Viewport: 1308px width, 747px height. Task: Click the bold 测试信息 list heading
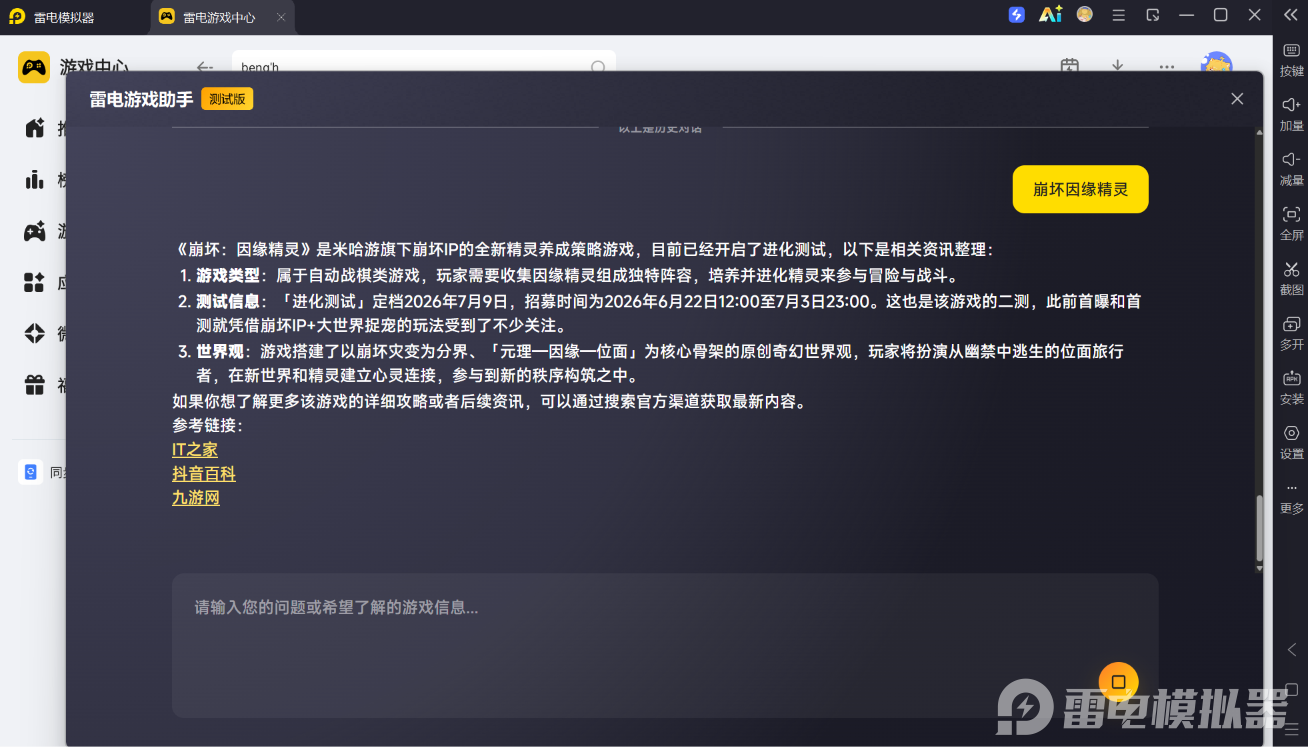coord(228,301)
